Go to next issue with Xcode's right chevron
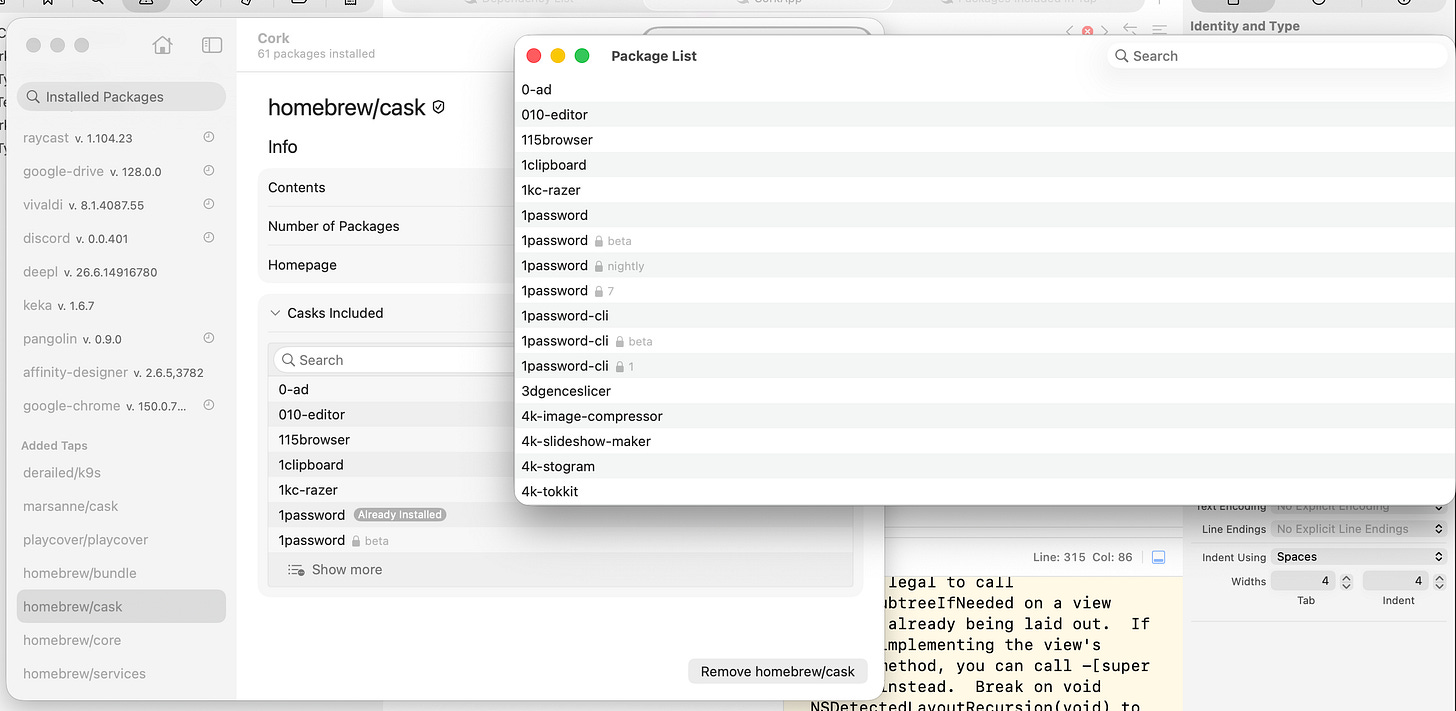 [1103, 31]
